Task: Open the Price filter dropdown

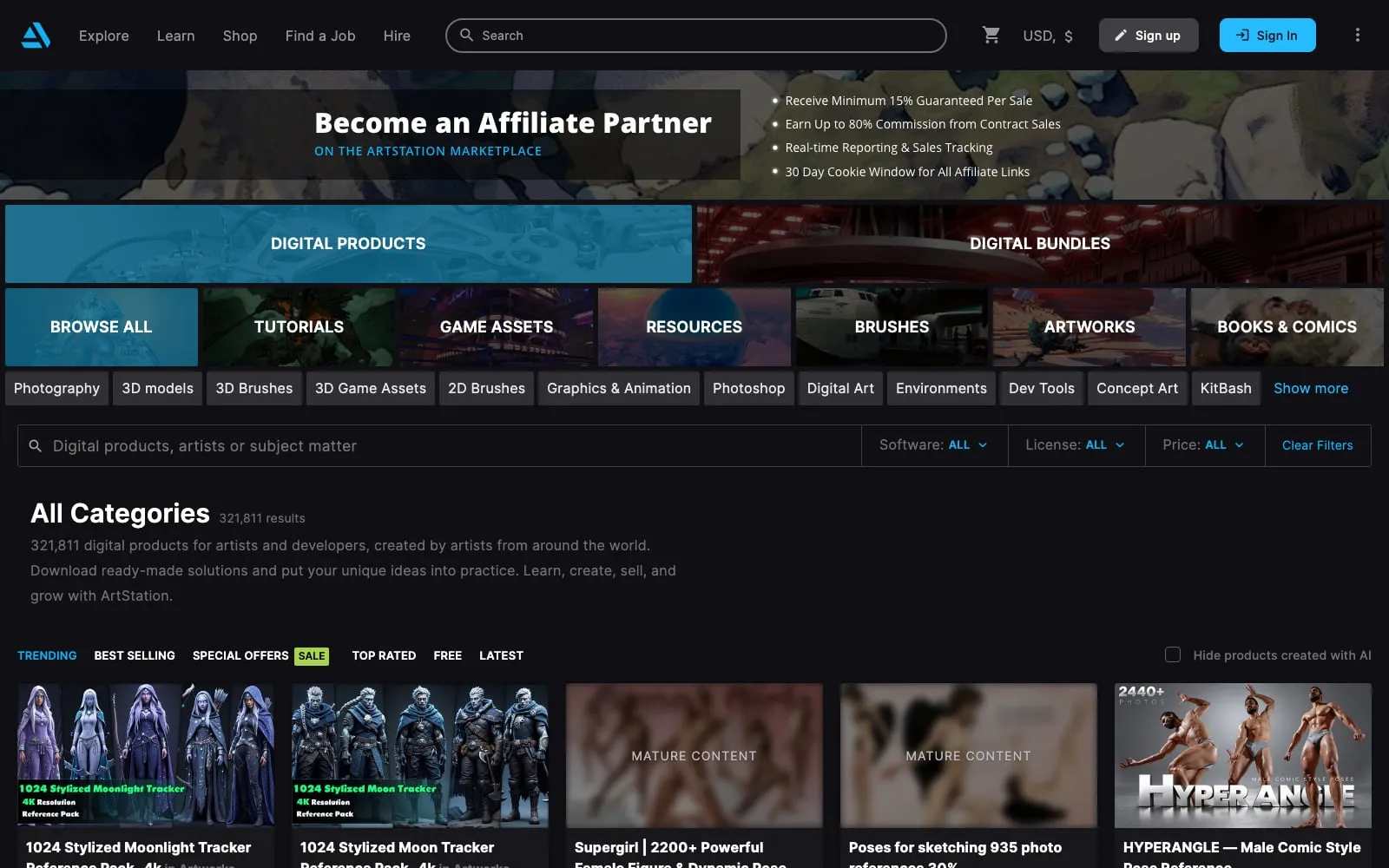Action: coord(1205,445)
